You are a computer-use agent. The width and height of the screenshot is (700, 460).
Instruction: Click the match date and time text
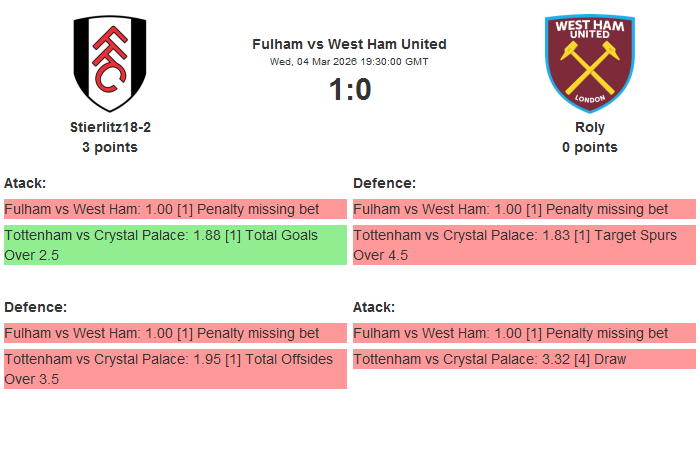click(x=349, y=61)
